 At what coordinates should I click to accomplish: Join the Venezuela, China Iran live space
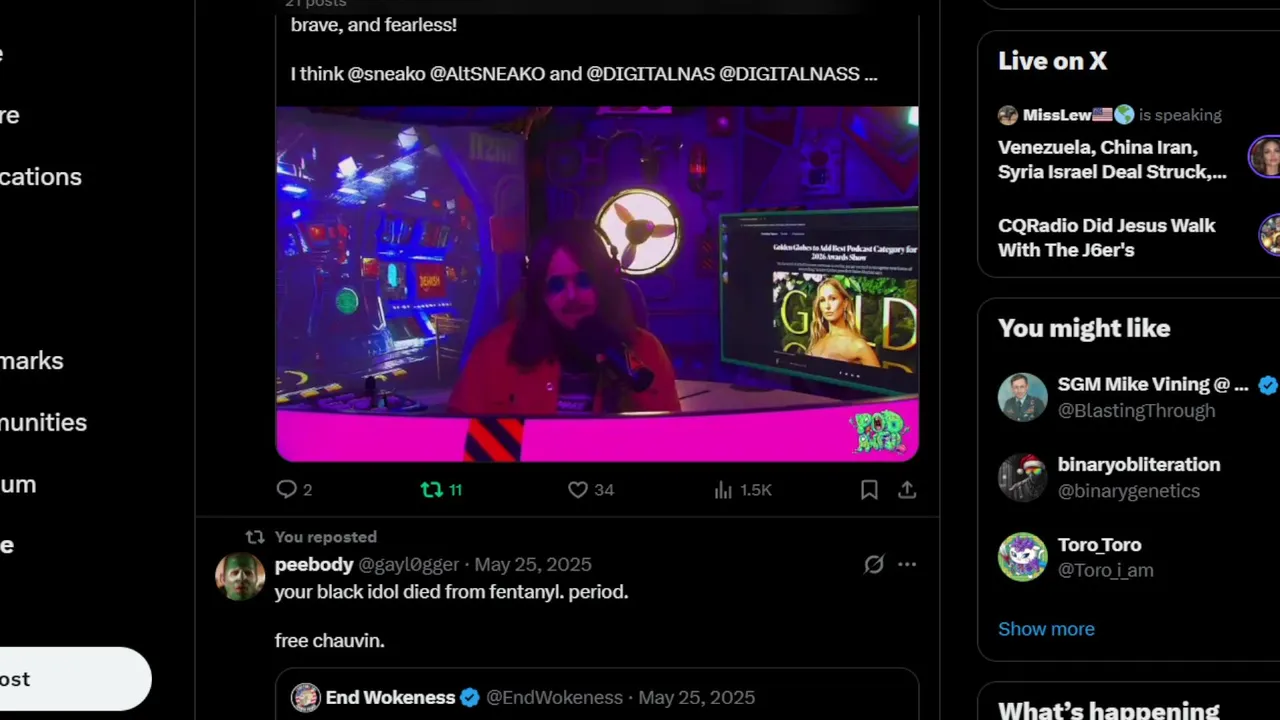1112,160
